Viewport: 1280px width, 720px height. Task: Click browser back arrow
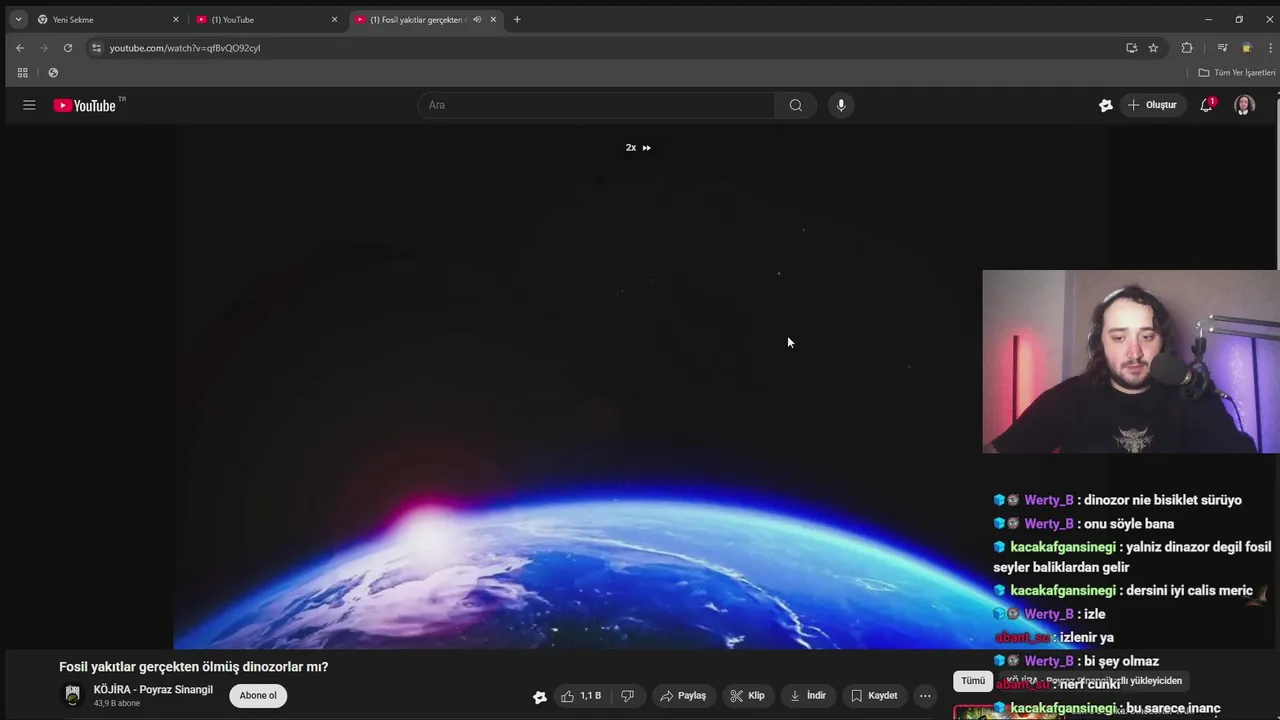click(20, 48)
